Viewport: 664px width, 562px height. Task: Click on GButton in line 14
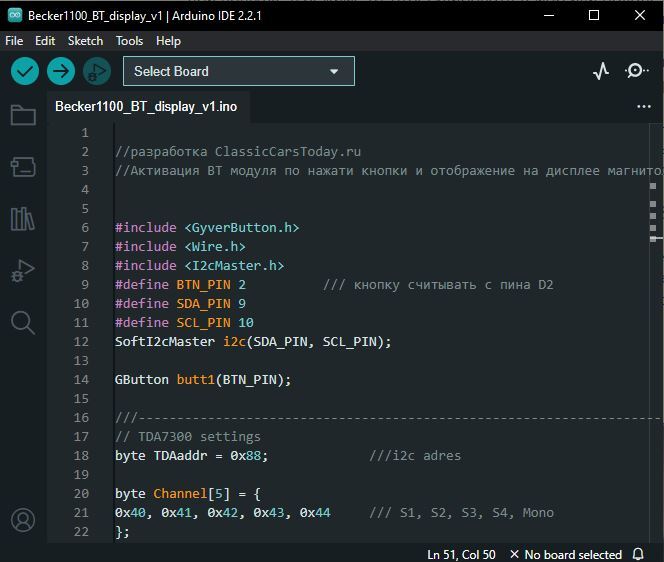click(x=141, y=379)
